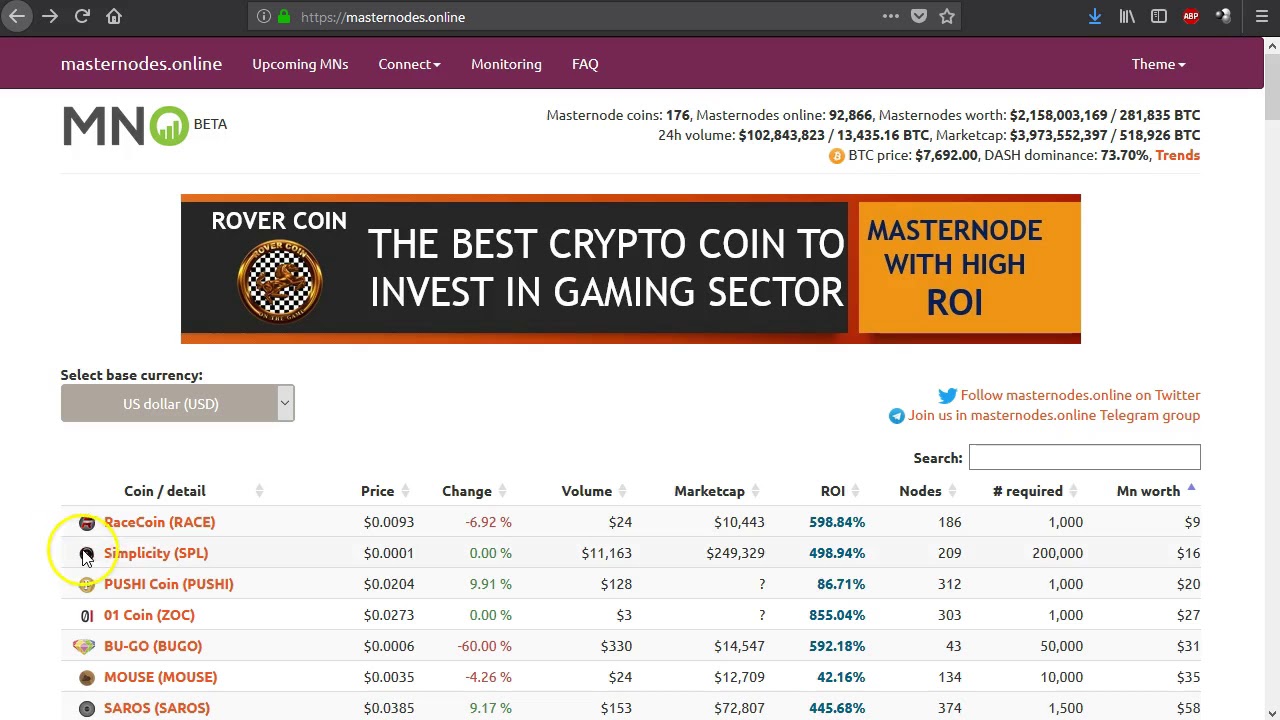This screenshot has height=720, width=1280.
Task: Reload the page with the refresh icon
Action: click(82, 16)
